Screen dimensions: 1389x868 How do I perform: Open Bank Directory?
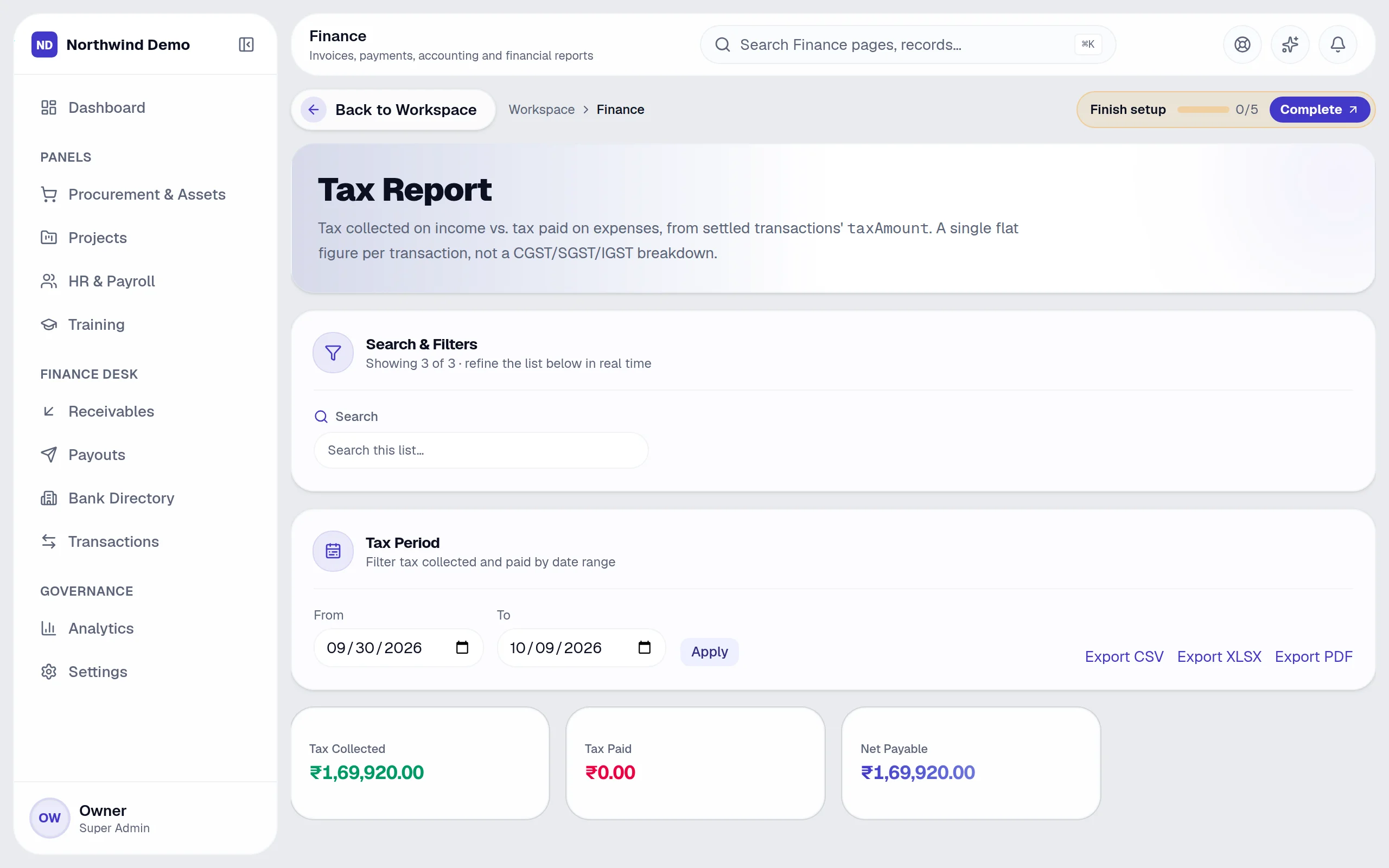145,499
